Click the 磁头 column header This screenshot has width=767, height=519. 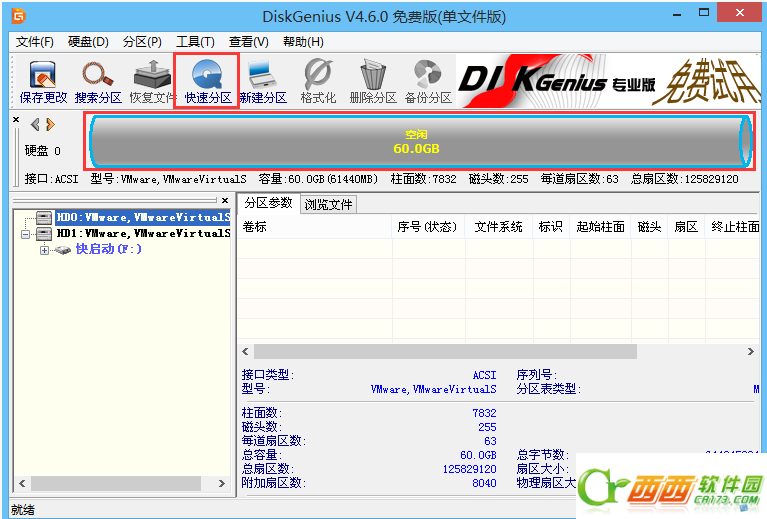pyautogui.click(x=650, y=227)
